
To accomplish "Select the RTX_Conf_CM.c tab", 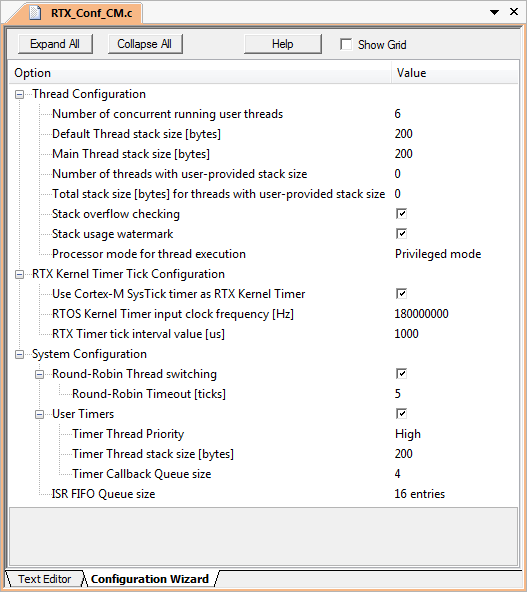I will pos(76,13).
